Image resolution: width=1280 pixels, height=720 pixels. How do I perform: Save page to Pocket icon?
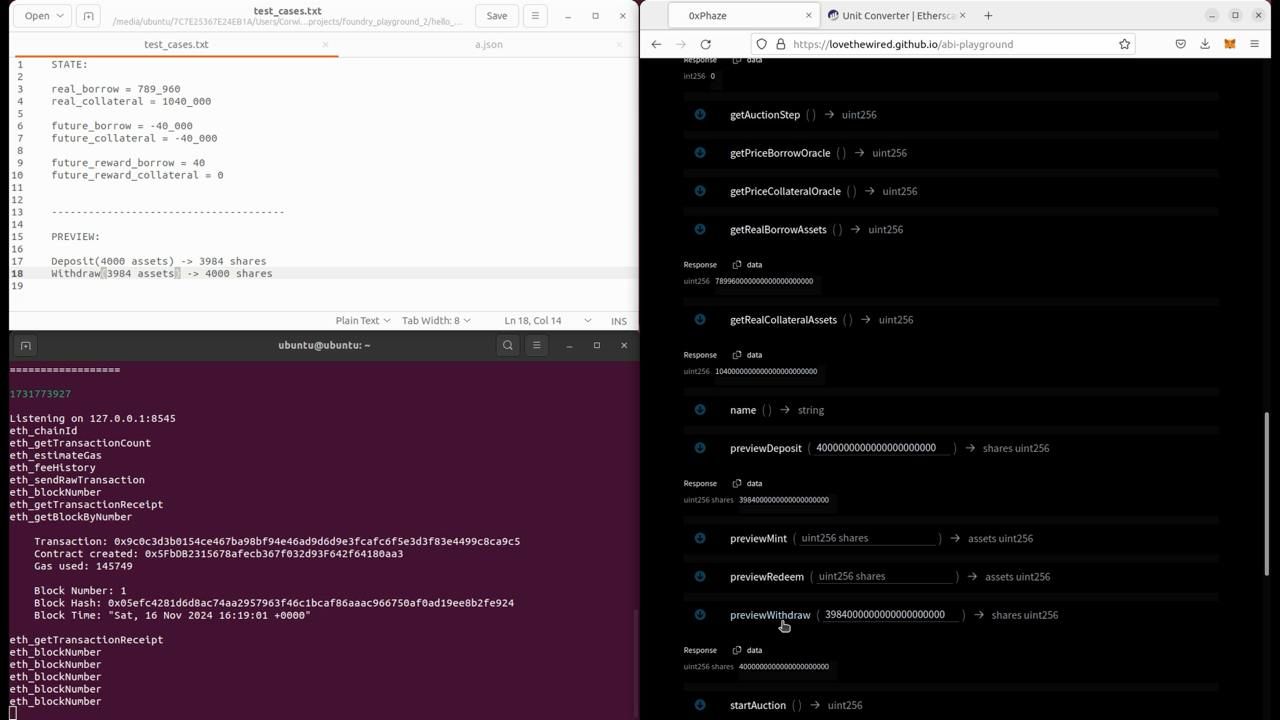pyautogui.click(x=1180, y=44)
